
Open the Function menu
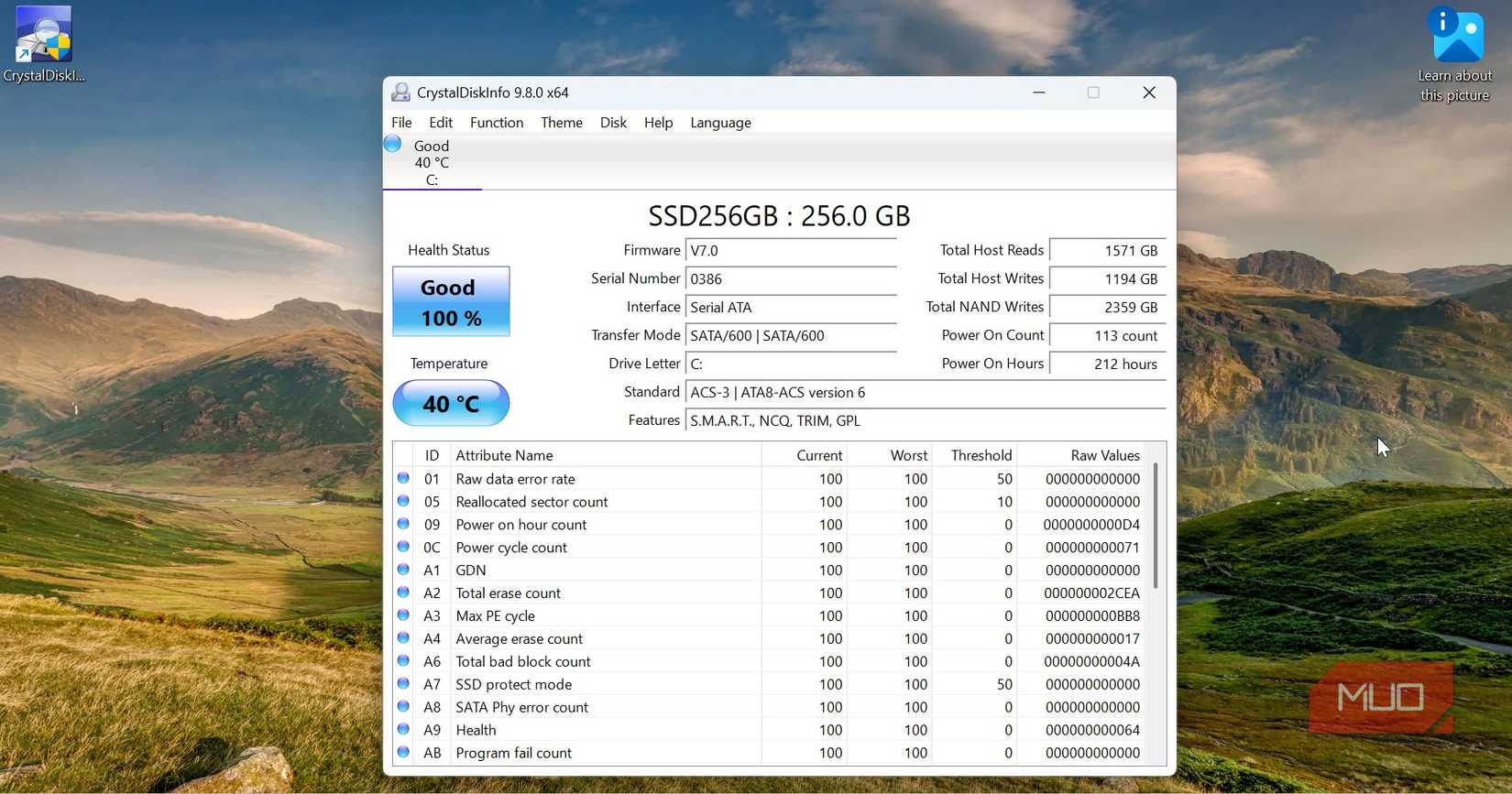pos(497,123)
